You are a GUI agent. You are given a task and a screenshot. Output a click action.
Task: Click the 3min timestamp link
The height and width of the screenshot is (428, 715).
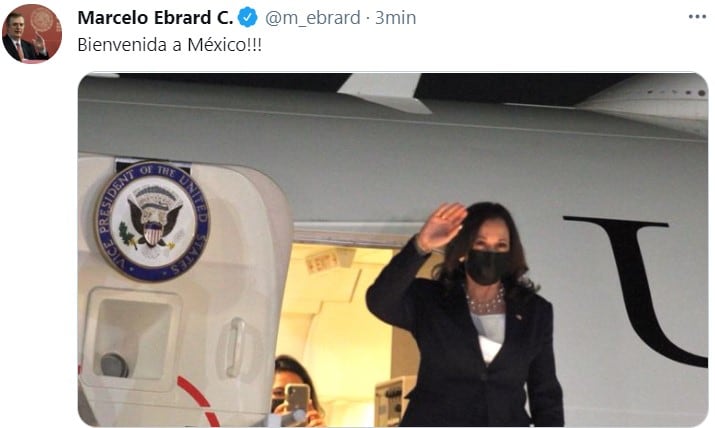pyautogui.click(x=395, y=18)
